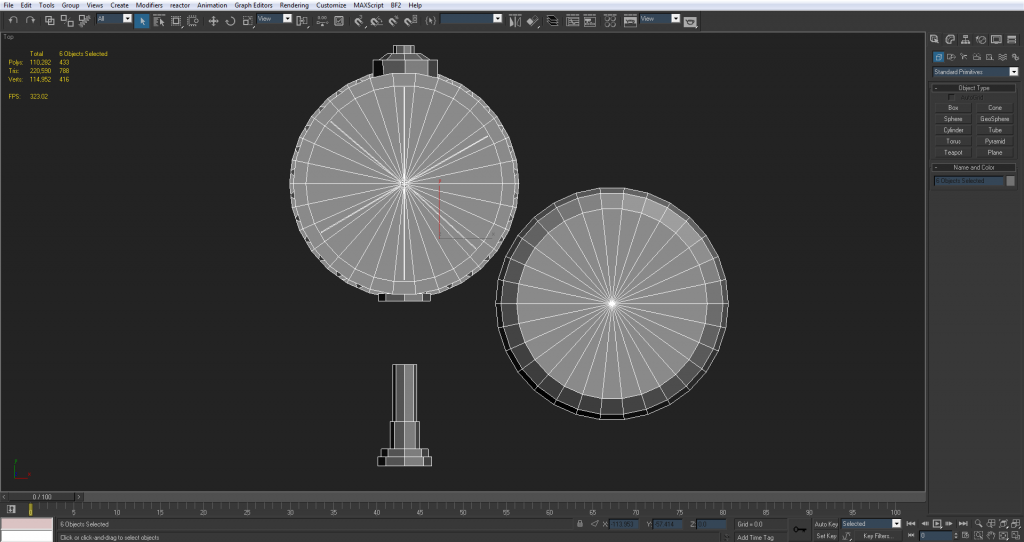Click the Teapot primitive button
1024x542 pixels.
[x=953, y=152]
